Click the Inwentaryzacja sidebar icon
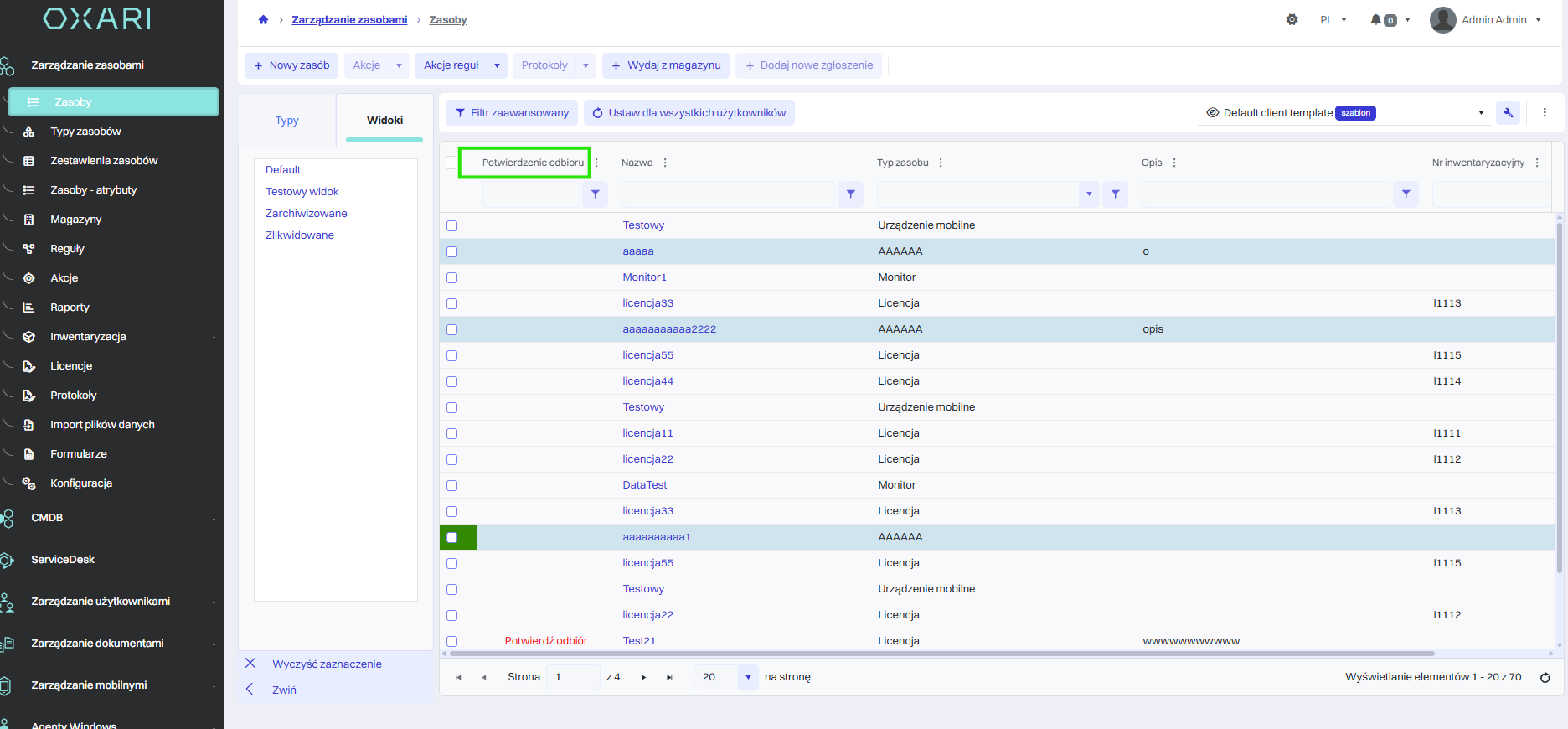 click(28, 337)
